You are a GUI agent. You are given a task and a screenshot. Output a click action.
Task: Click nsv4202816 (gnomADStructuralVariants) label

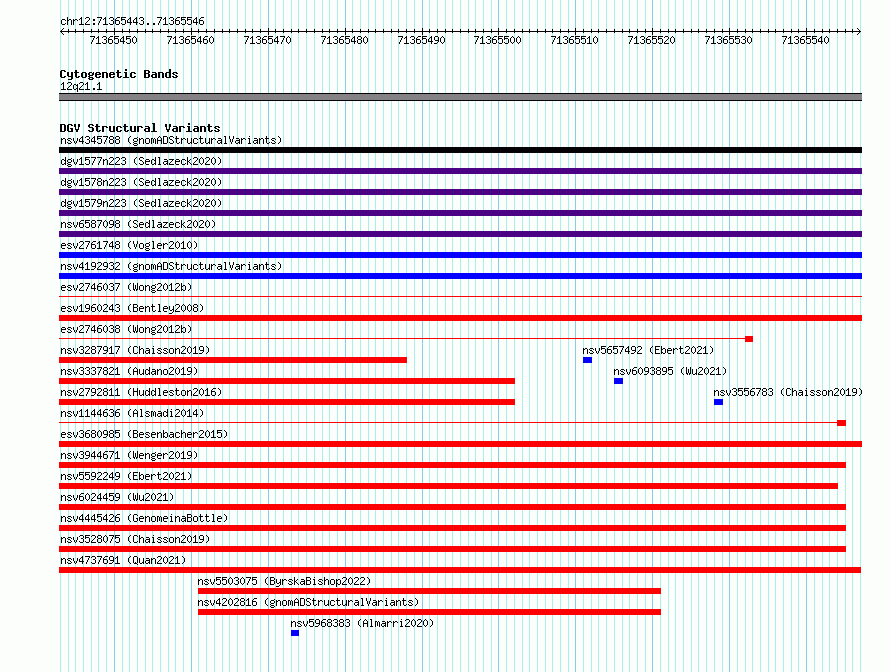pyautogui.click(x=308, y=602)
